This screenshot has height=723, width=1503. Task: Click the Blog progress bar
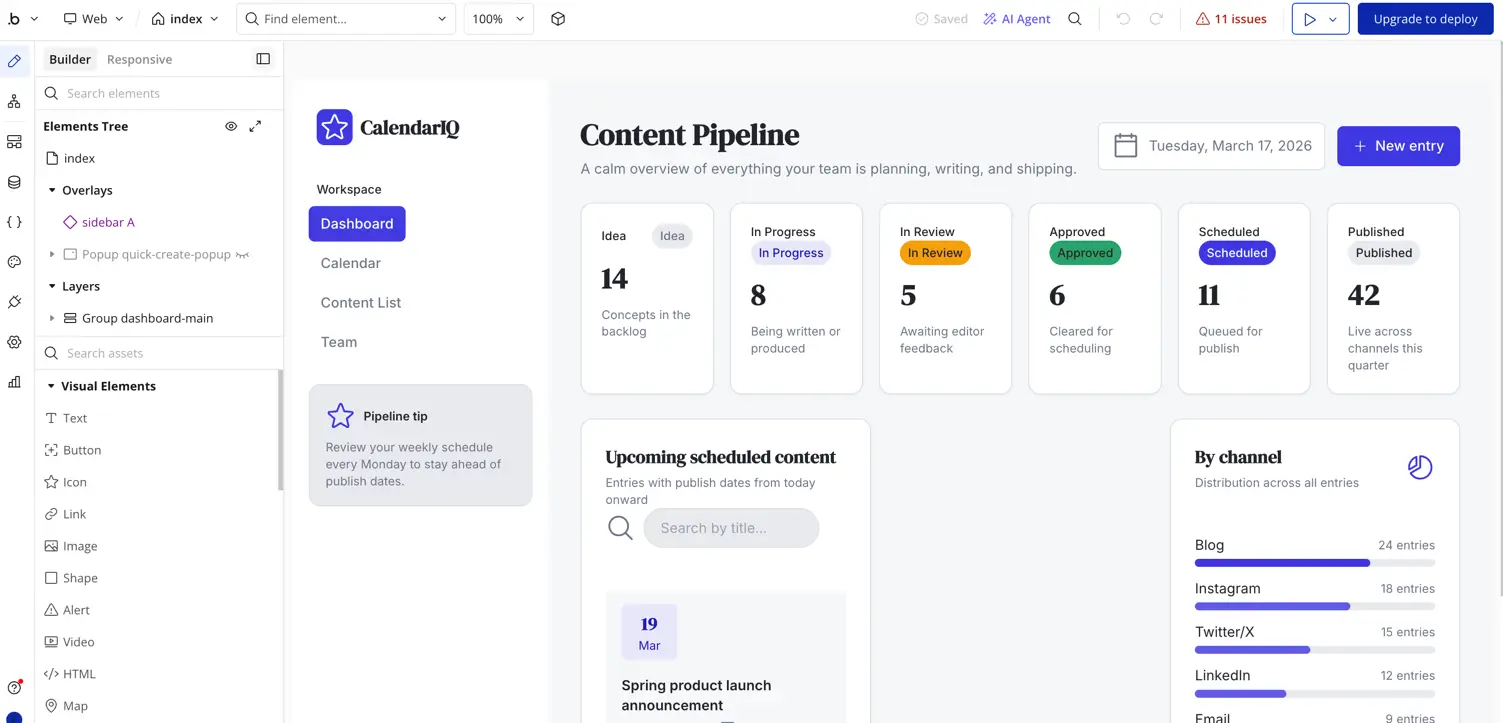1314,563
